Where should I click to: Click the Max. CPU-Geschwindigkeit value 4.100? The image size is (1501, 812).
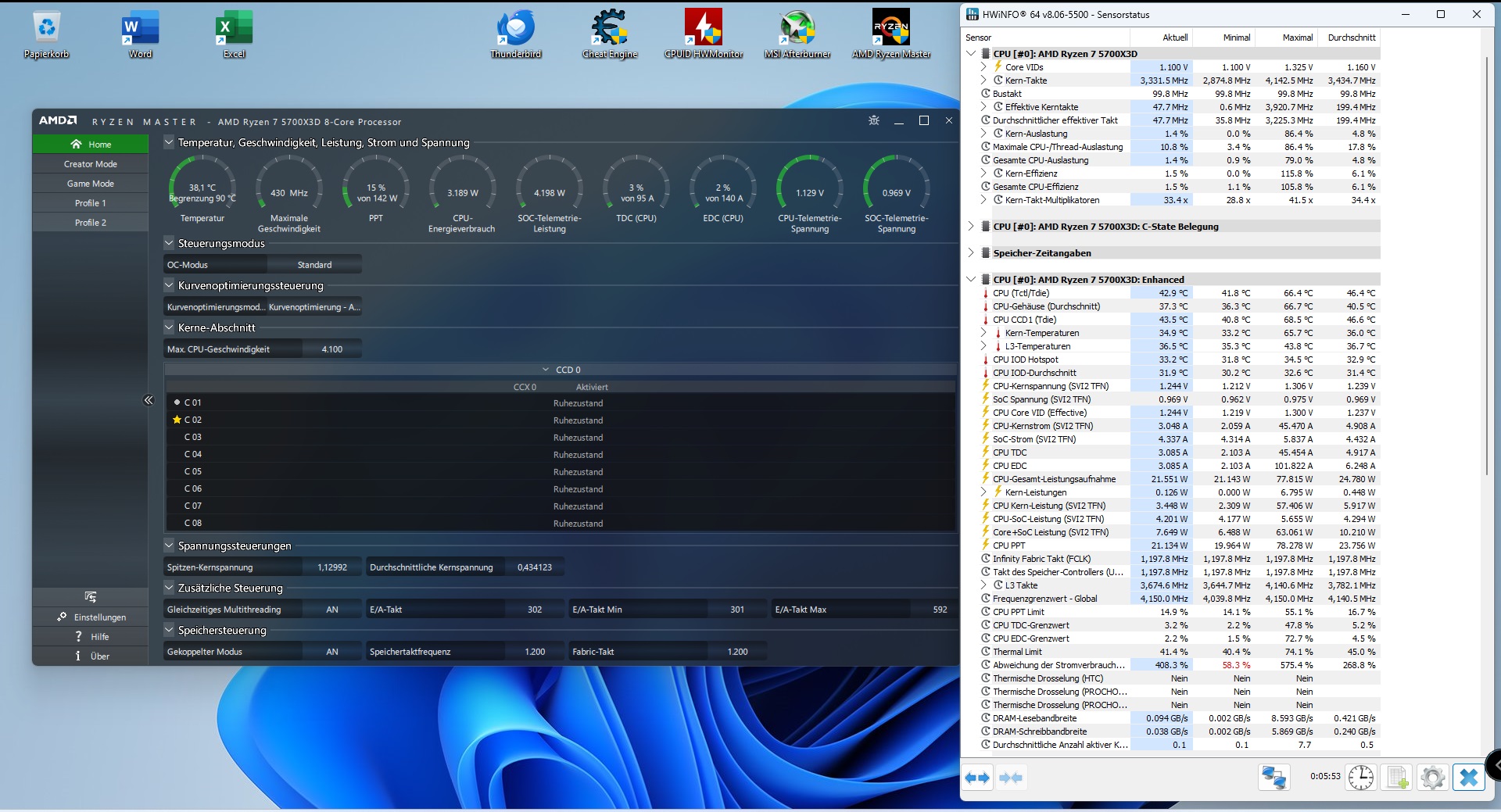coord(331,349)
